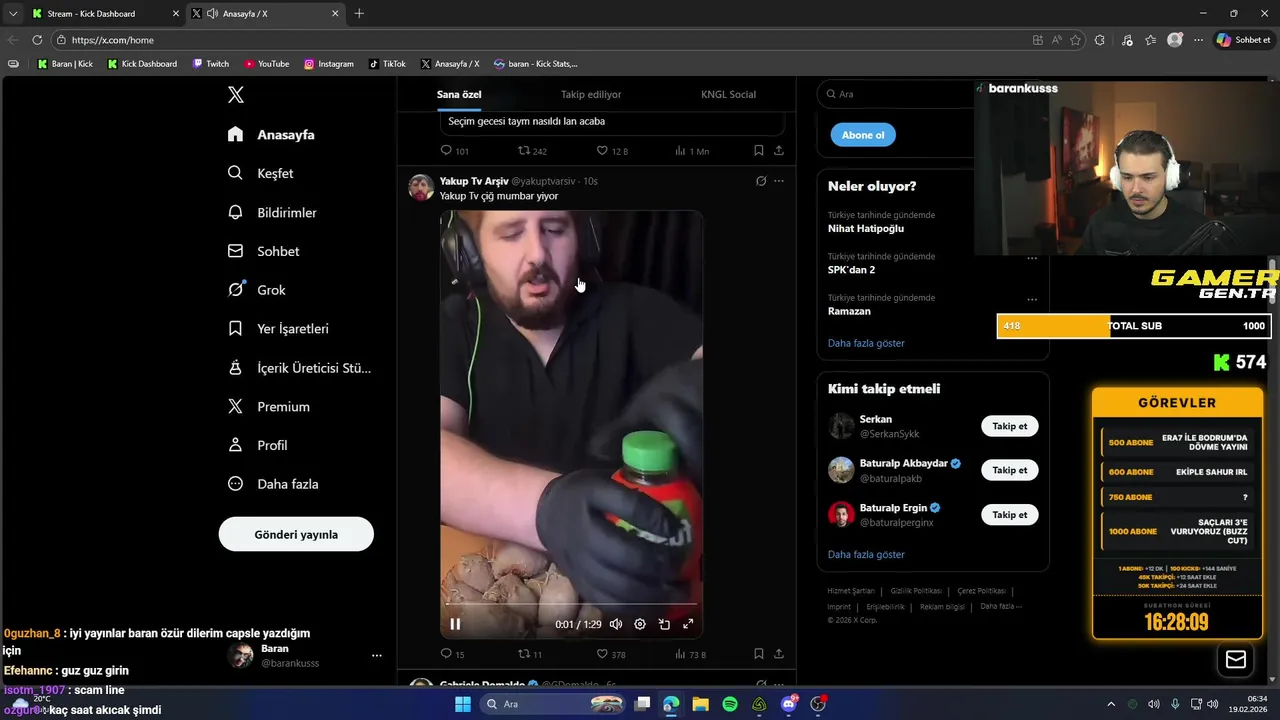Open Grok action on Yakup Tv post
Viewport: 1280px width, 720px height.
(761, 181)
